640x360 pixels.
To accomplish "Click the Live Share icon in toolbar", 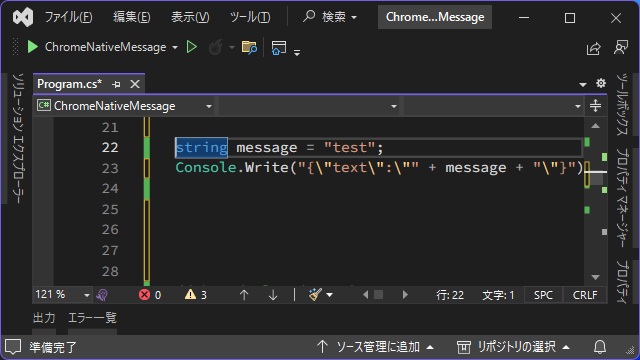I will pos(593,48).
